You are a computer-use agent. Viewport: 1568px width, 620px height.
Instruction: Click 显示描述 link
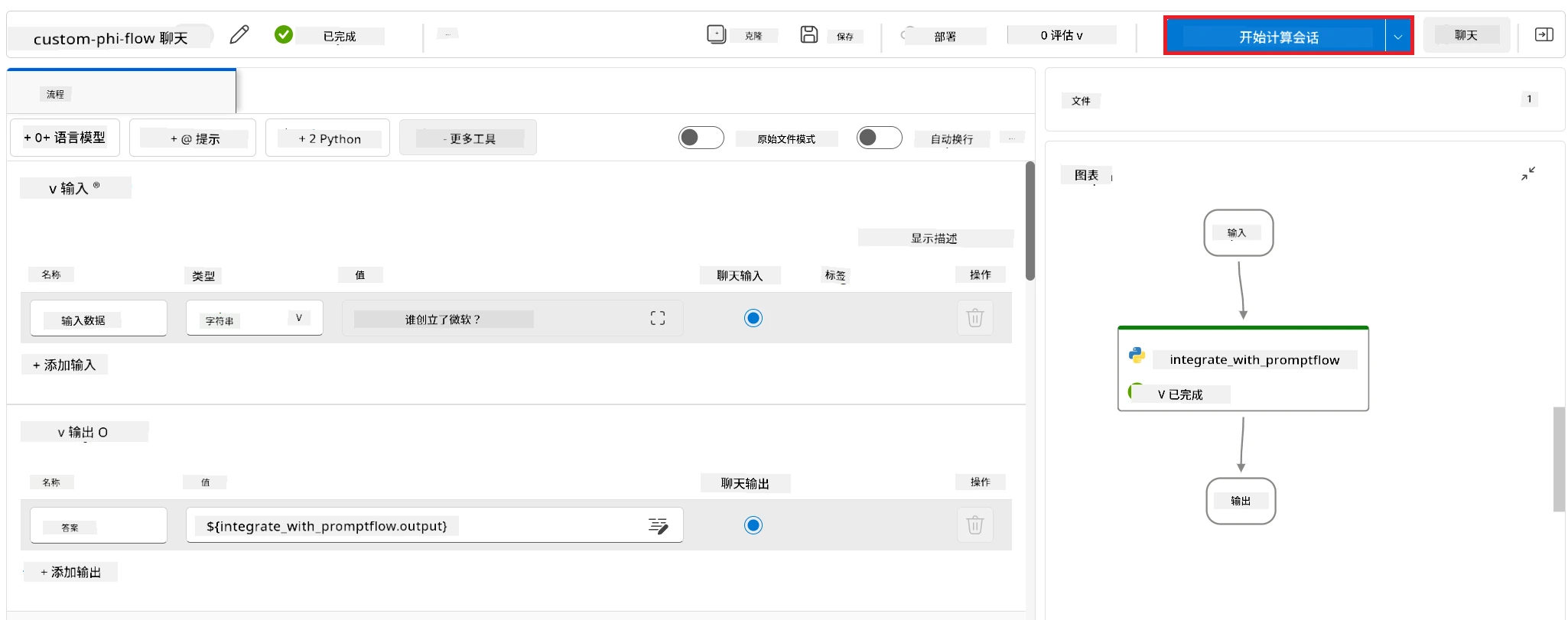(935, 238)
